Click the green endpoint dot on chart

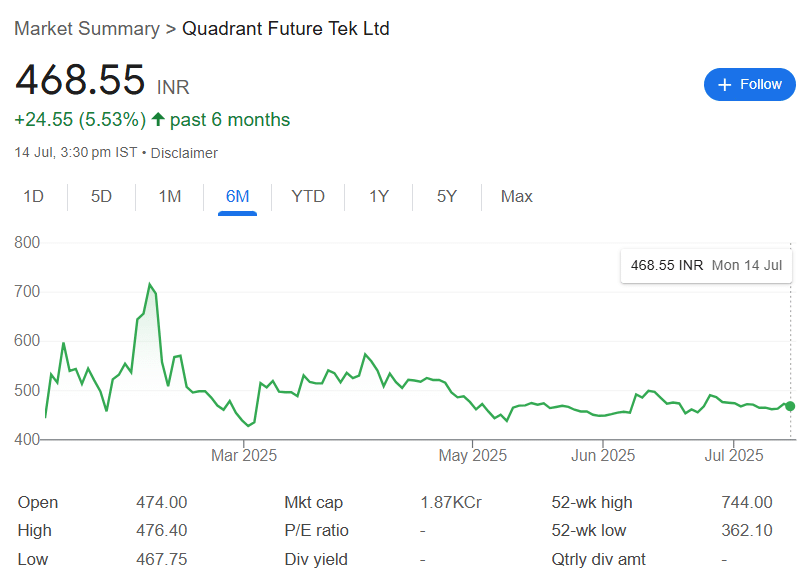tap(790, 406)
